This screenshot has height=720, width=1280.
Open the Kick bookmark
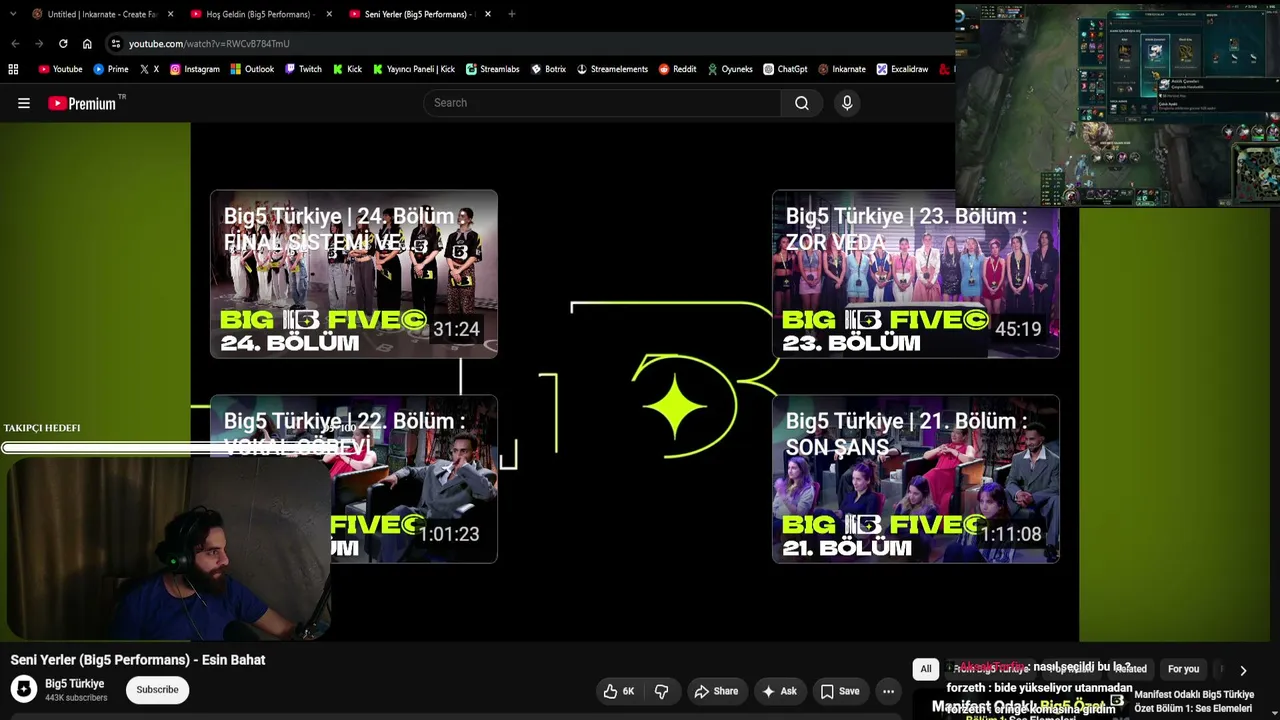347,69
